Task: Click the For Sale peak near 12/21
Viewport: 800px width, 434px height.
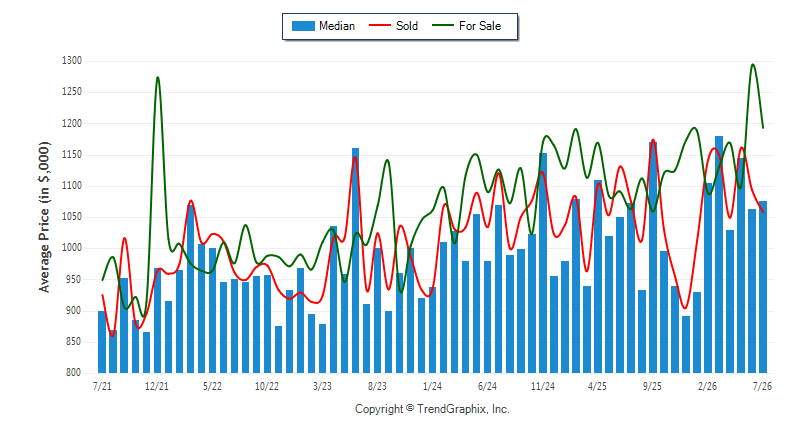Action: [x=157, y=78]
